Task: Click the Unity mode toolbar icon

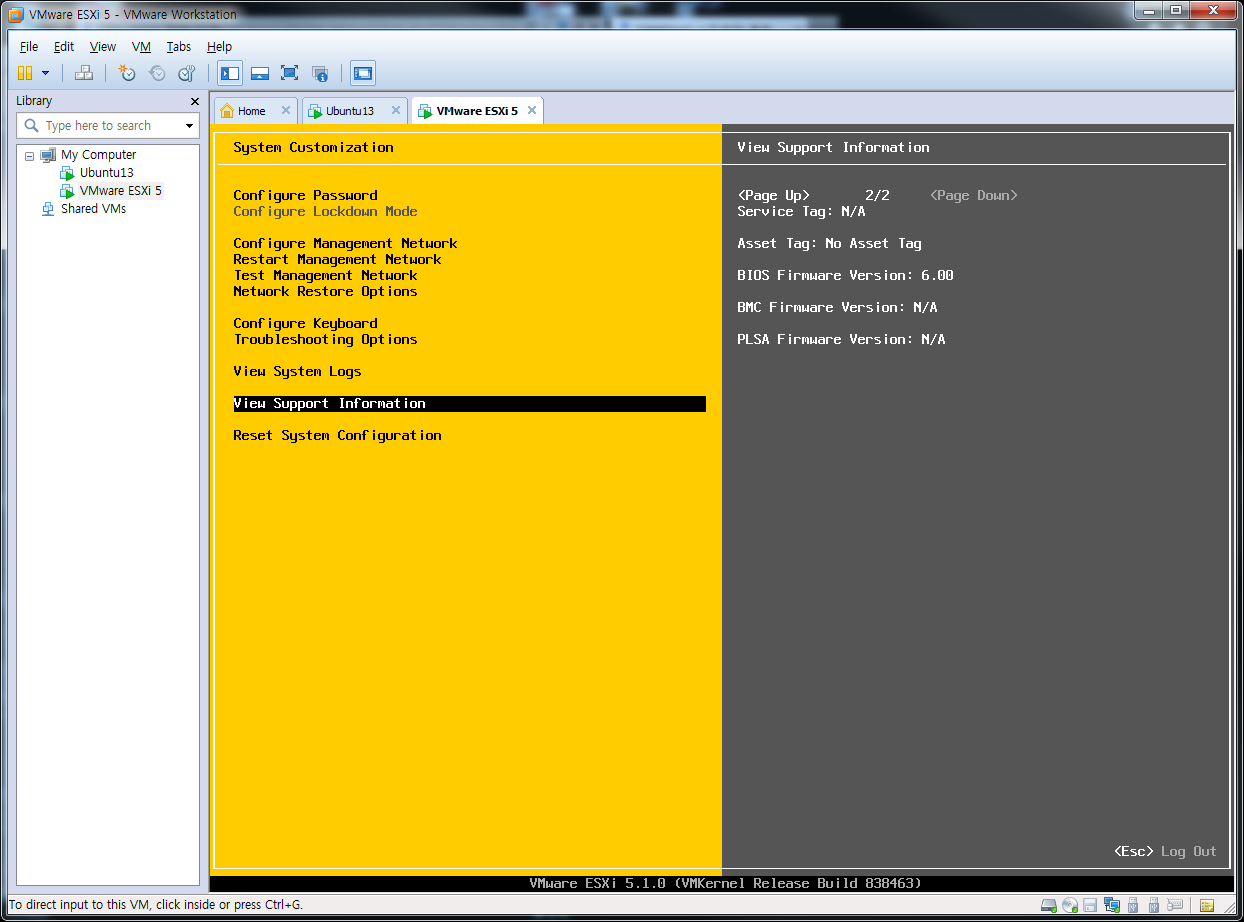Action: tap(320, 73)
